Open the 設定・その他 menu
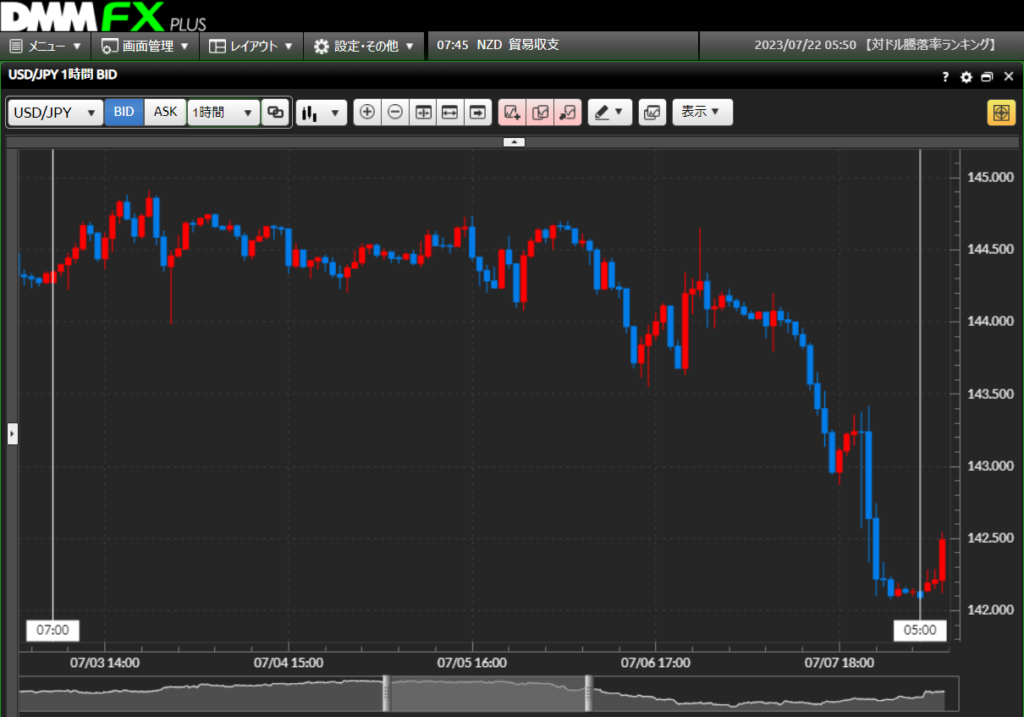The image size is (1024, 717). click(364, 45)
